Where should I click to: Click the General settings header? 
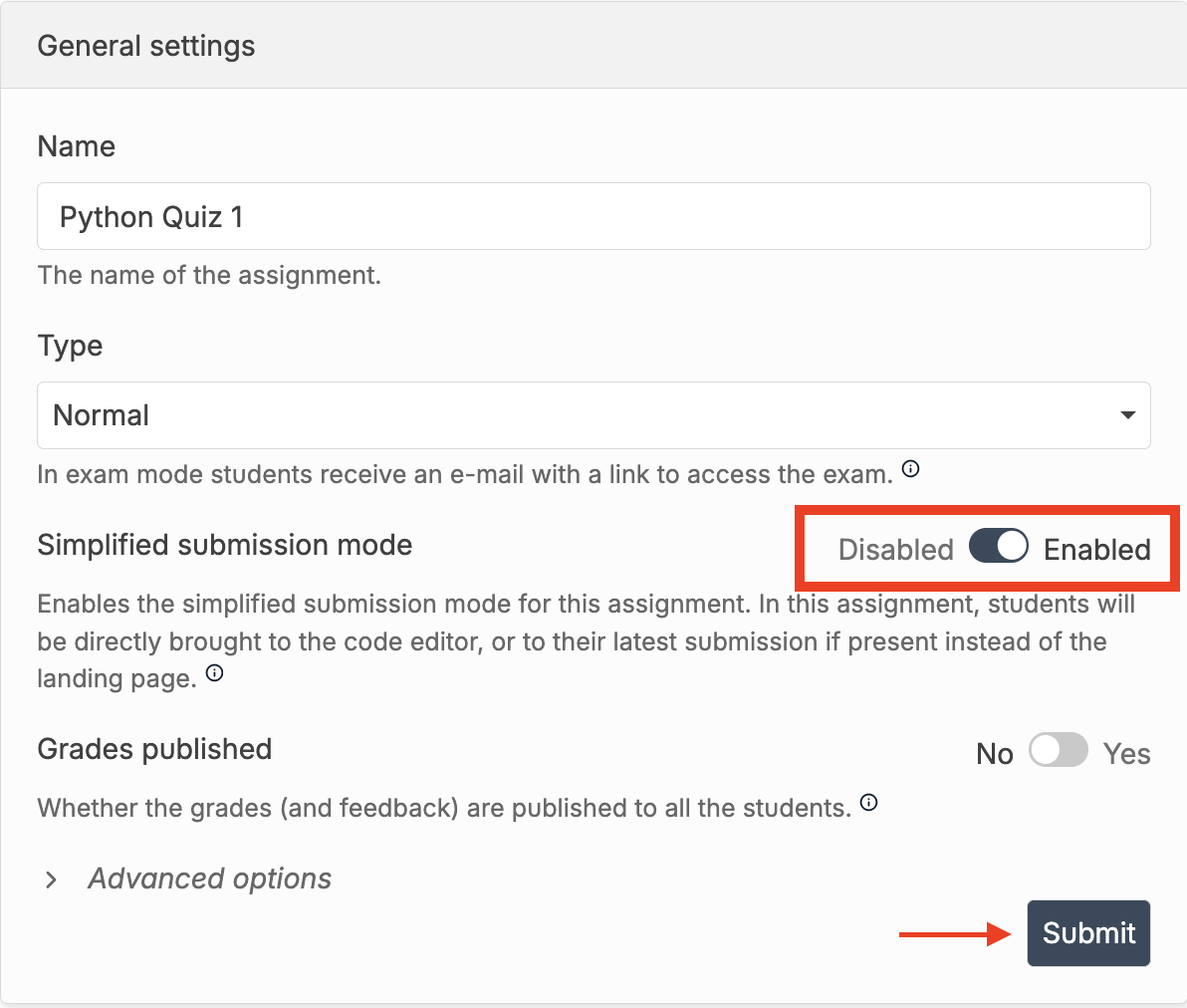pos(146,46)
